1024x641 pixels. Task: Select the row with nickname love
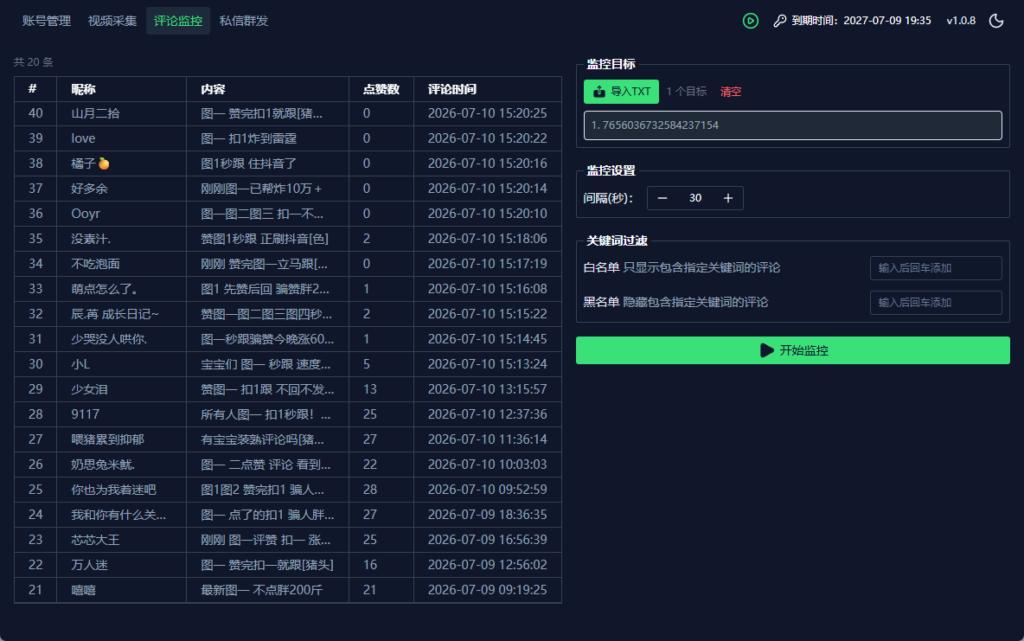[288, 138]
